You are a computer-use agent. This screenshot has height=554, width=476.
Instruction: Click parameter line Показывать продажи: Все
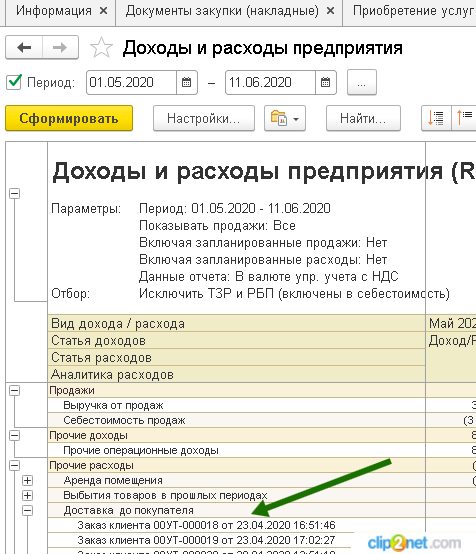[217, 226]
